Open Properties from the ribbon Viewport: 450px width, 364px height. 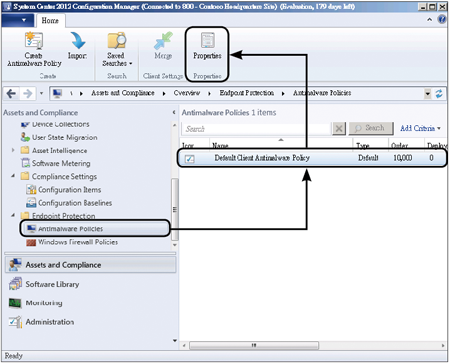click(x=207, y=46)
